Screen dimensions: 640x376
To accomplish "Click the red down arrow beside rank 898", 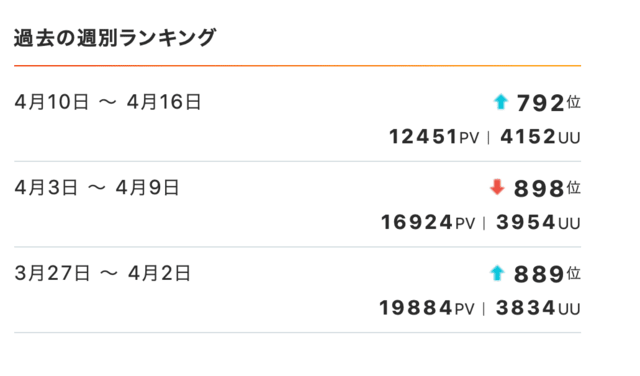I will tap(497, 187).
